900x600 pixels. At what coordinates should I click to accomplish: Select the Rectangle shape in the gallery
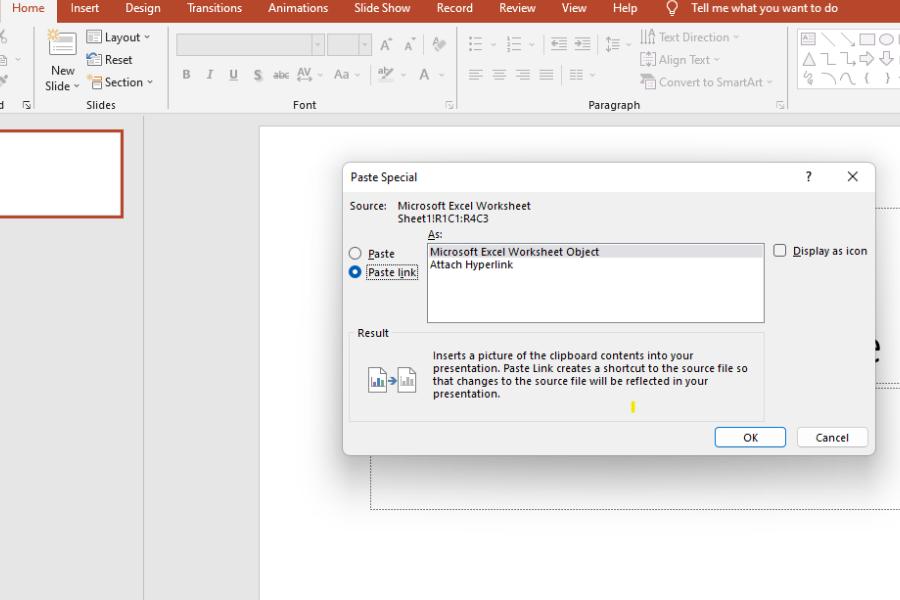pyautogui.click(x=867, y=39)
